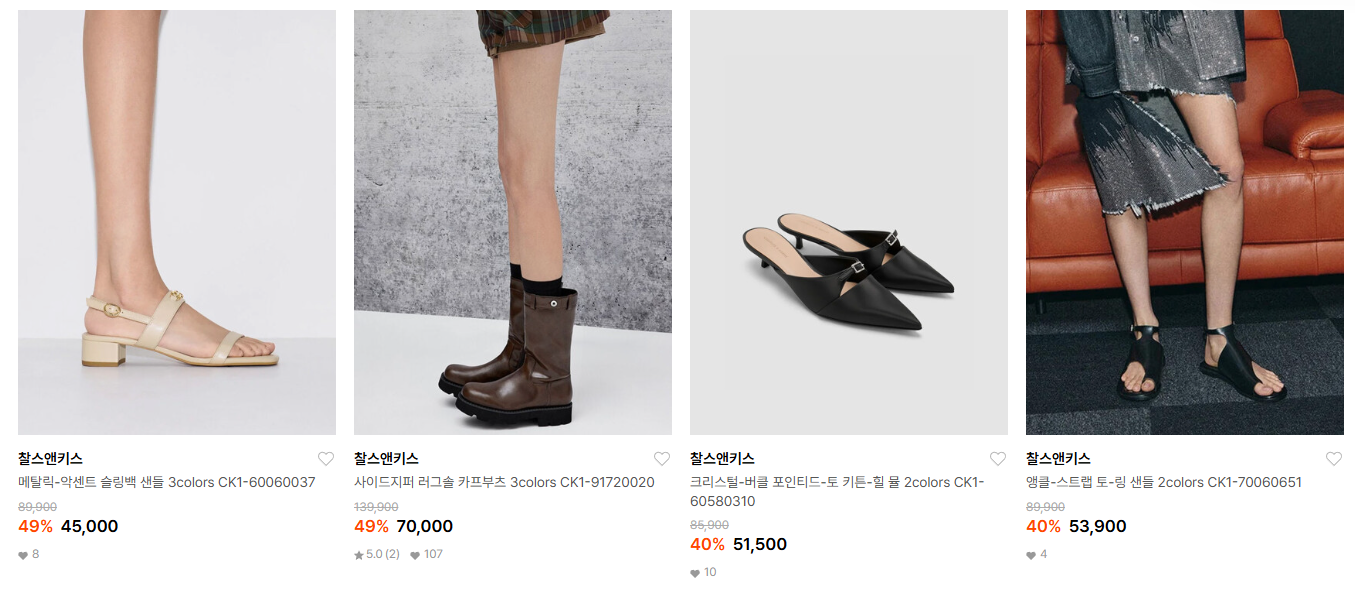The height and width of the screenshot is (591, 1355).
Task: Toggle wishlist heart for metallic slingback sandal
Action: [x=326, y=459]
